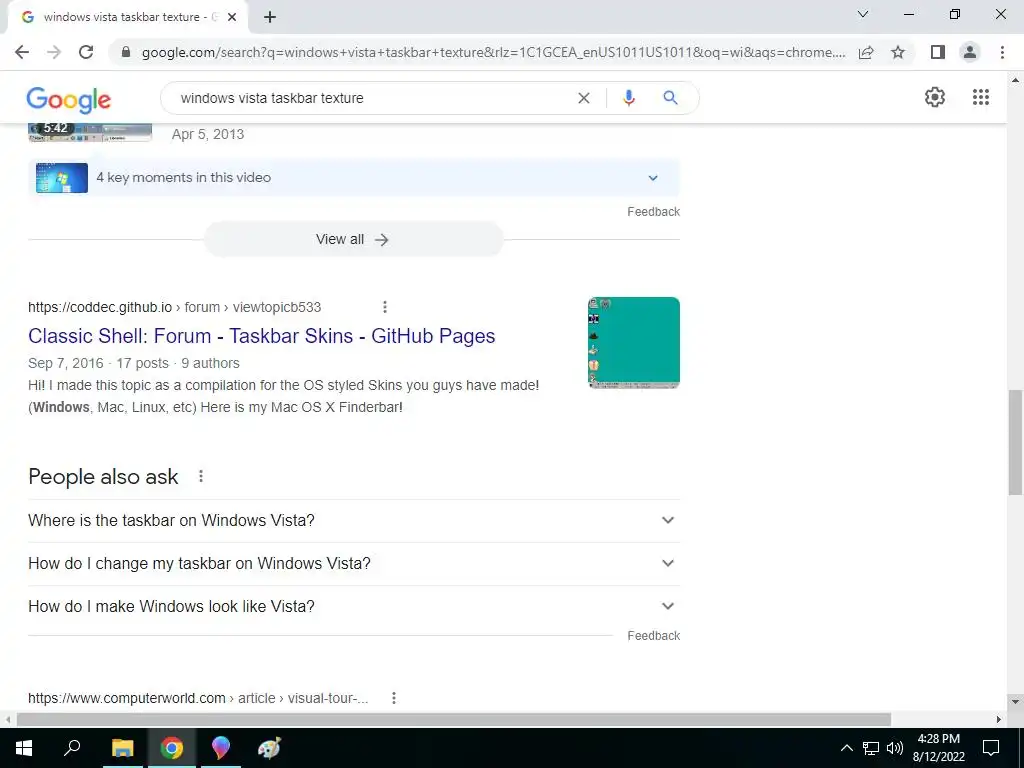Bookmark this page with the star icon
1024x768 pixels.
click(x=898, y=52)
